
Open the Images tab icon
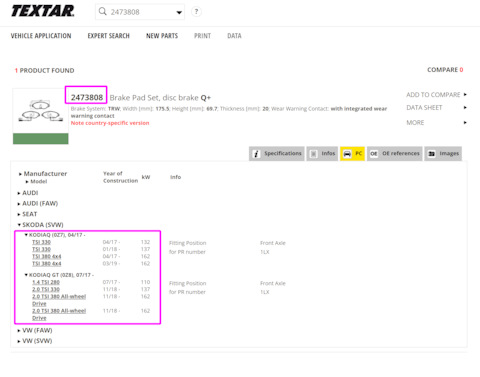pos(432,154)
